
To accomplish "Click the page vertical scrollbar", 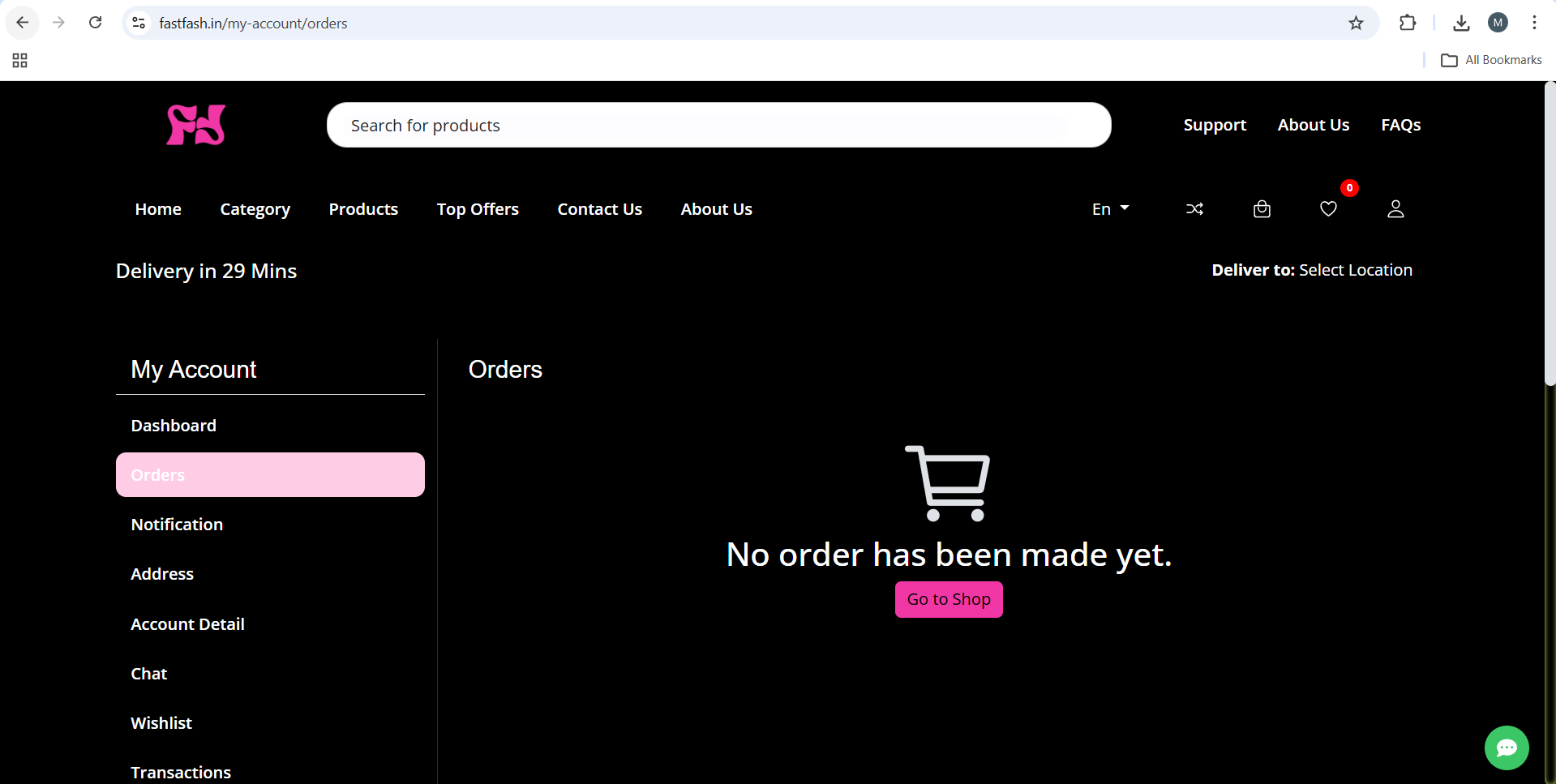I will click(x=1550, y=235).
